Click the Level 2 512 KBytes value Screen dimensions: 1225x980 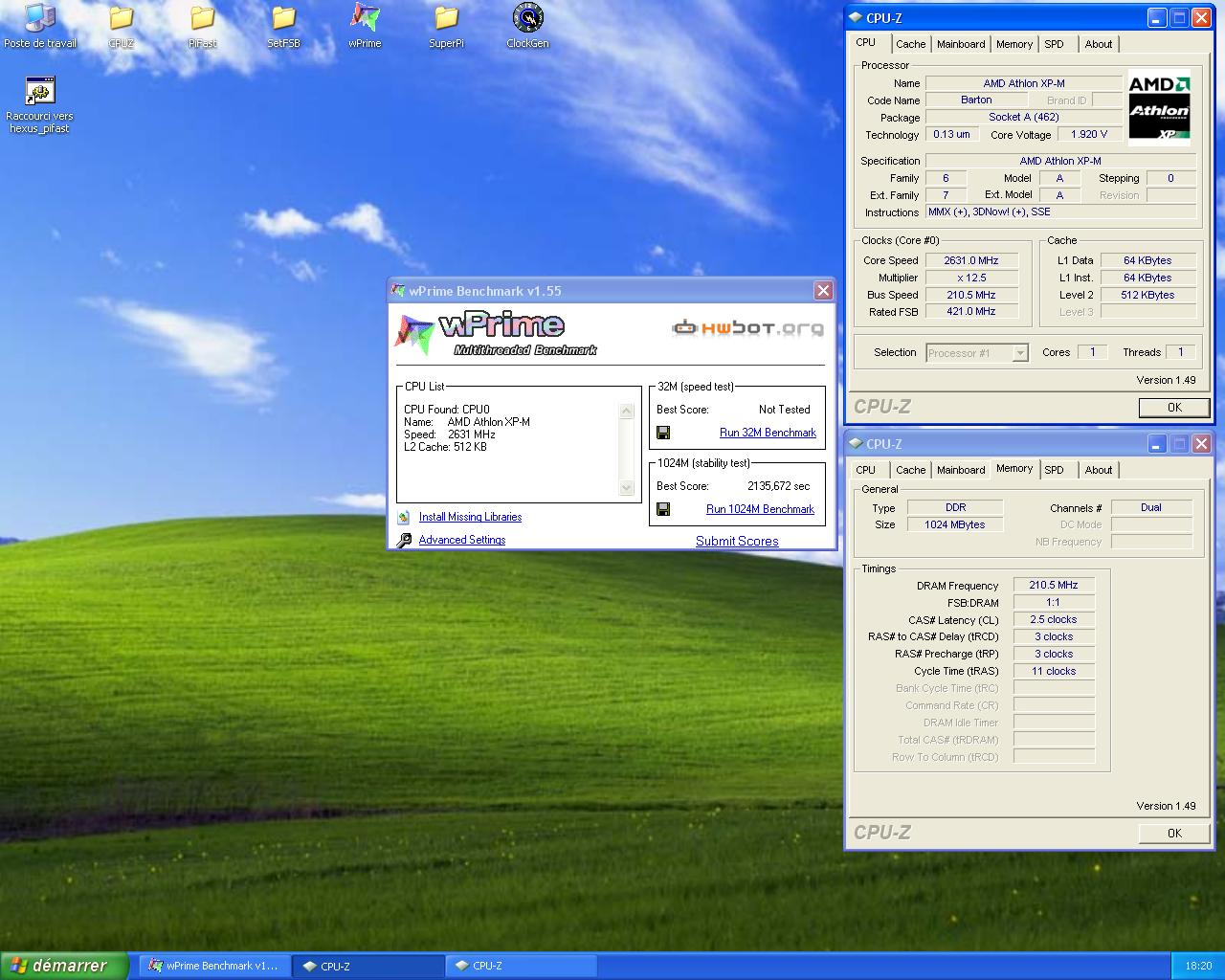(x=1147, y=295)
